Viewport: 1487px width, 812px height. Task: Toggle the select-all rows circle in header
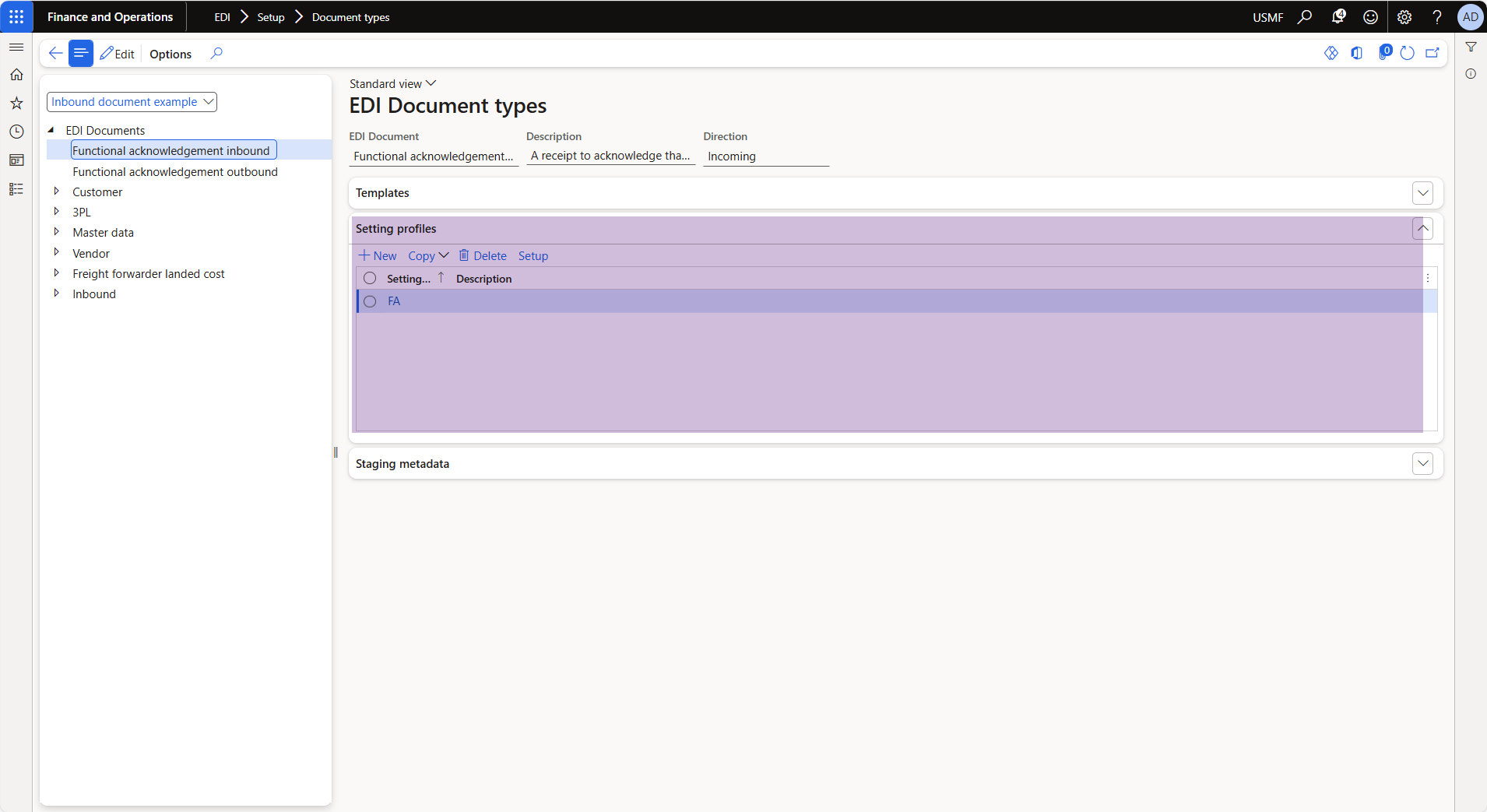[370, 279]
